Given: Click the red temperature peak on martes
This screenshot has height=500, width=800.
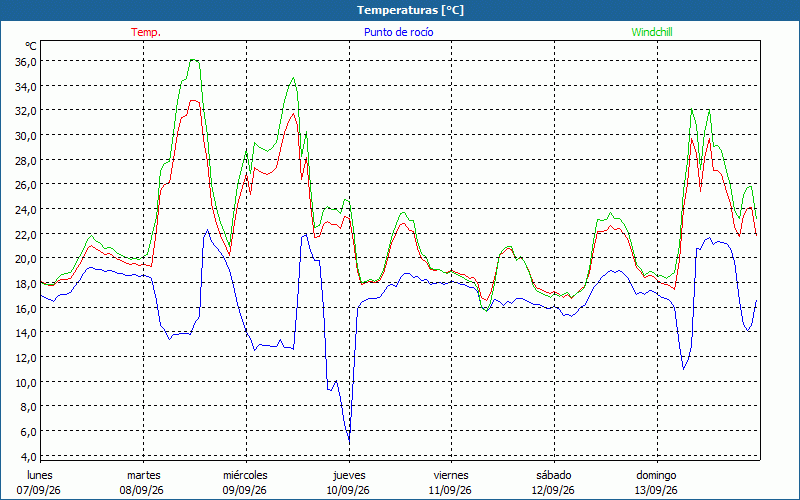Looking at the screenshot, I should pos(194,101).
